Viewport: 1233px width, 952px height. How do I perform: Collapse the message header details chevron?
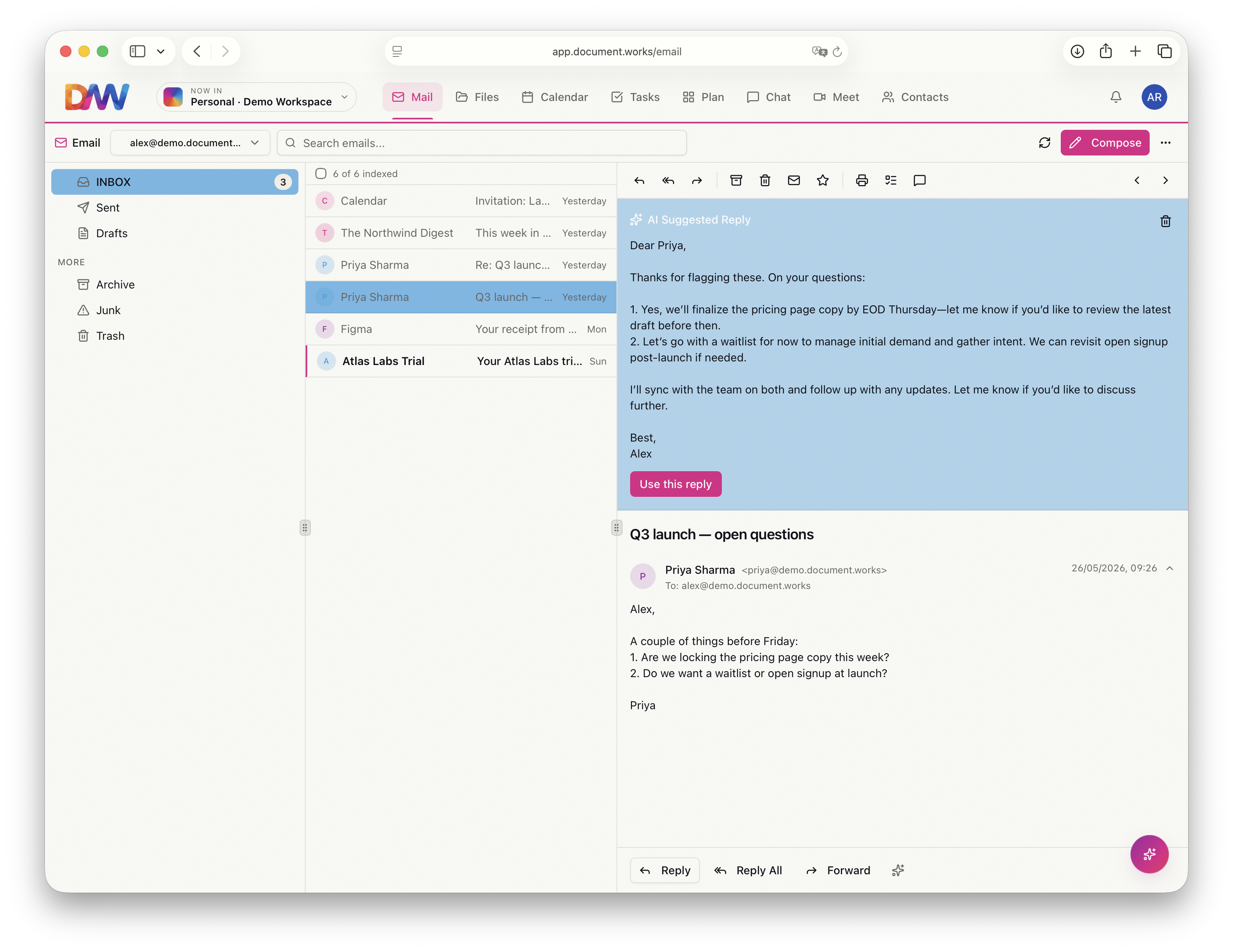point(1170,568)
